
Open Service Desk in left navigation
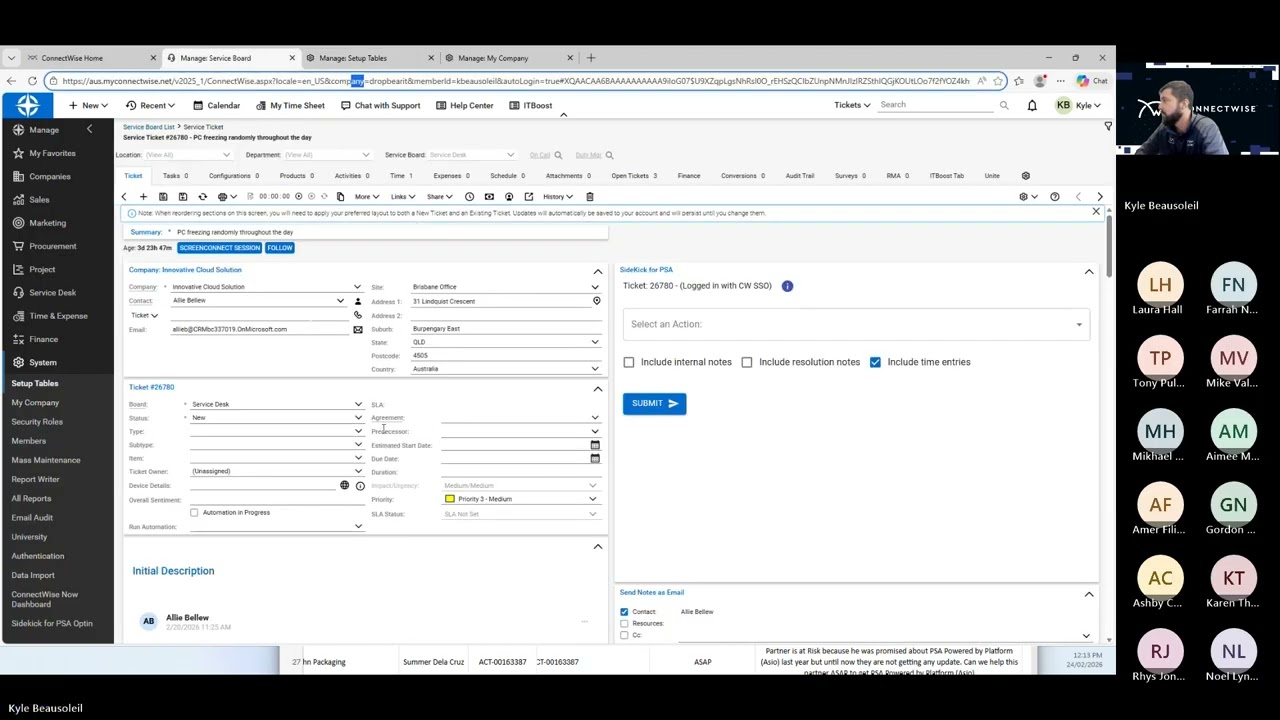tap(53, 293)
